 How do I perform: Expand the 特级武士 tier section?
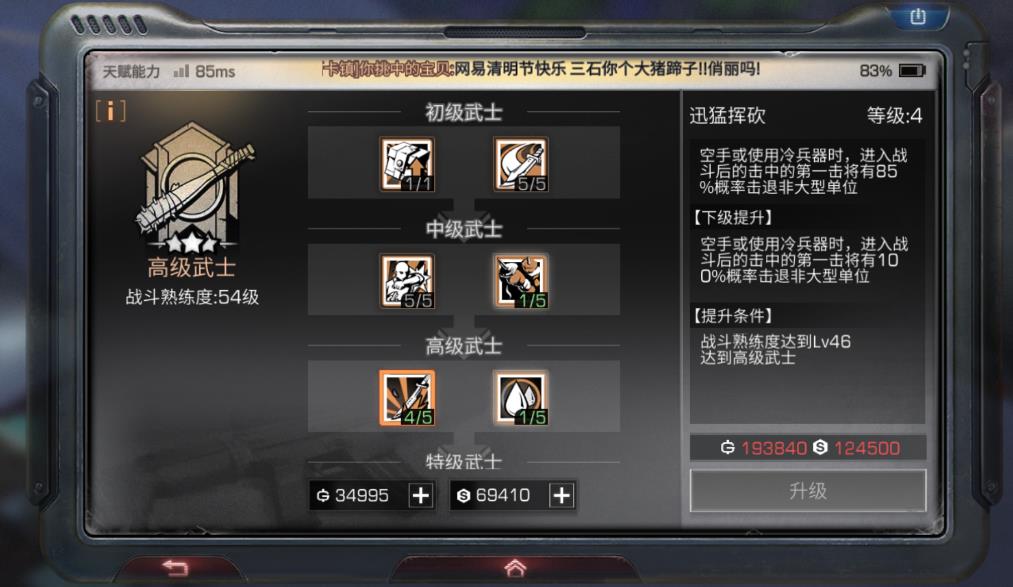pyautogui.click(x=463, y=461)
